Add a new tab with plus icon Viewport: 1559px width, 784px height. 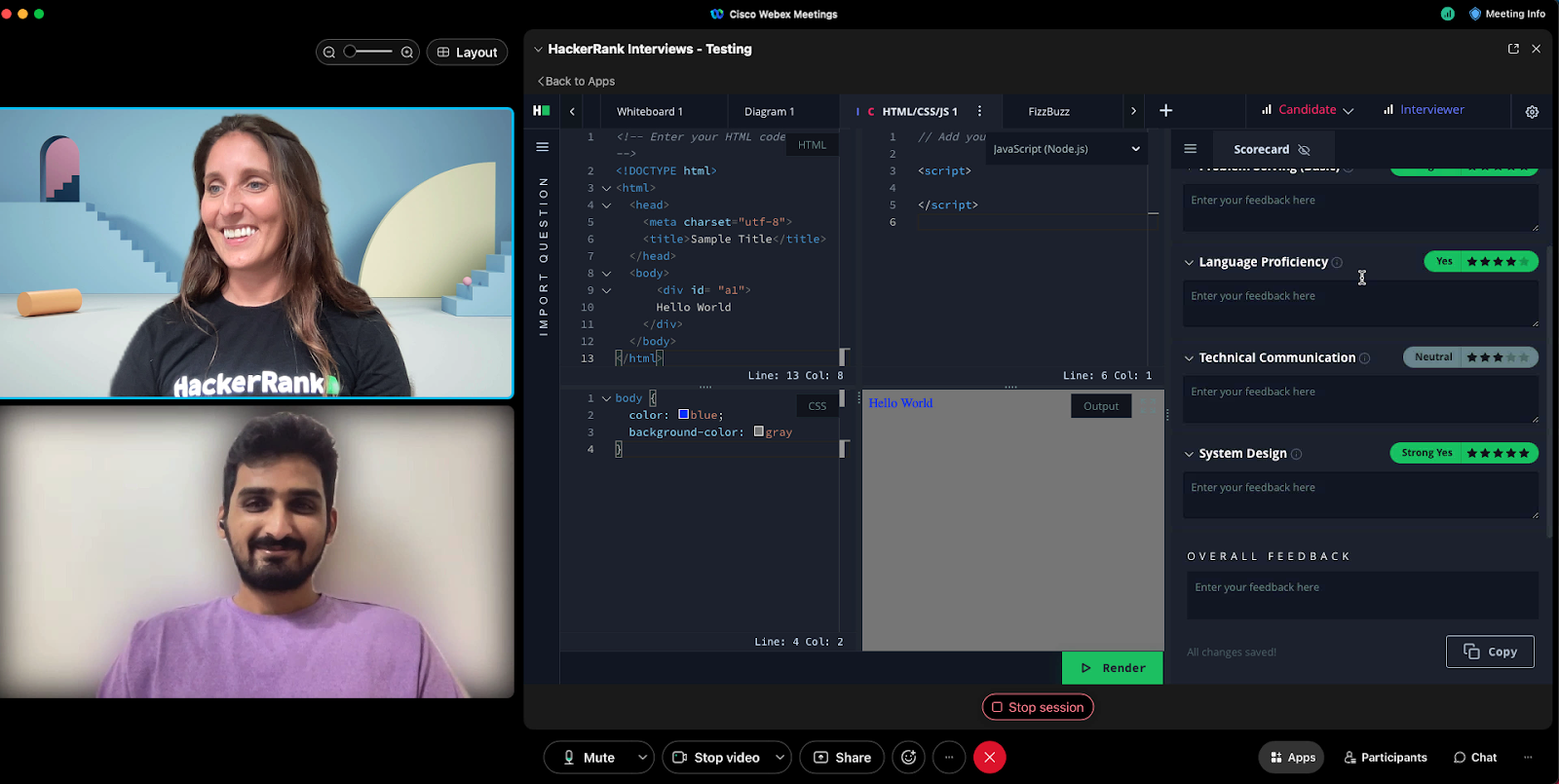tap(1165, 111)
